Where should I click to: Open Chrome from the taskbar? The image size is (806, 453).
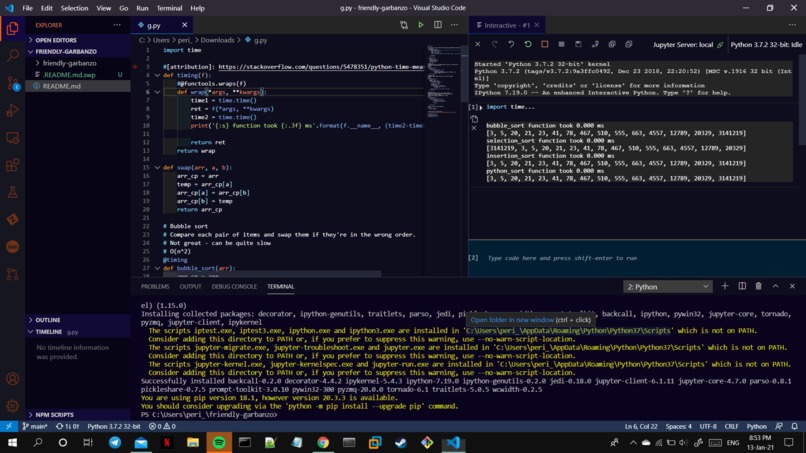[x=323, y=443]
